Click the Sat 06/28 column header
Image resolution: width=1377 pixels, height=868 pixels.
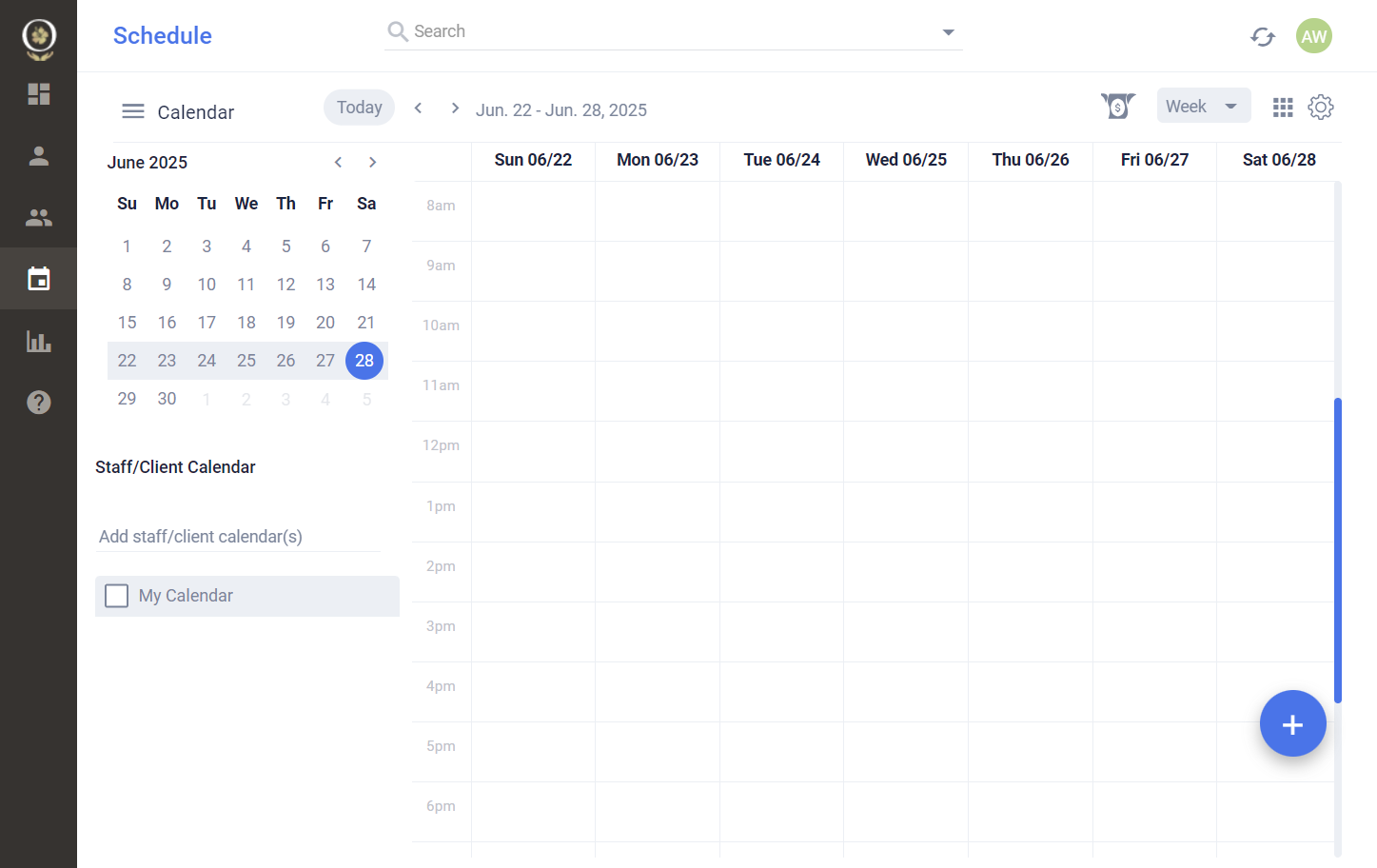(x=1279, y=160)
